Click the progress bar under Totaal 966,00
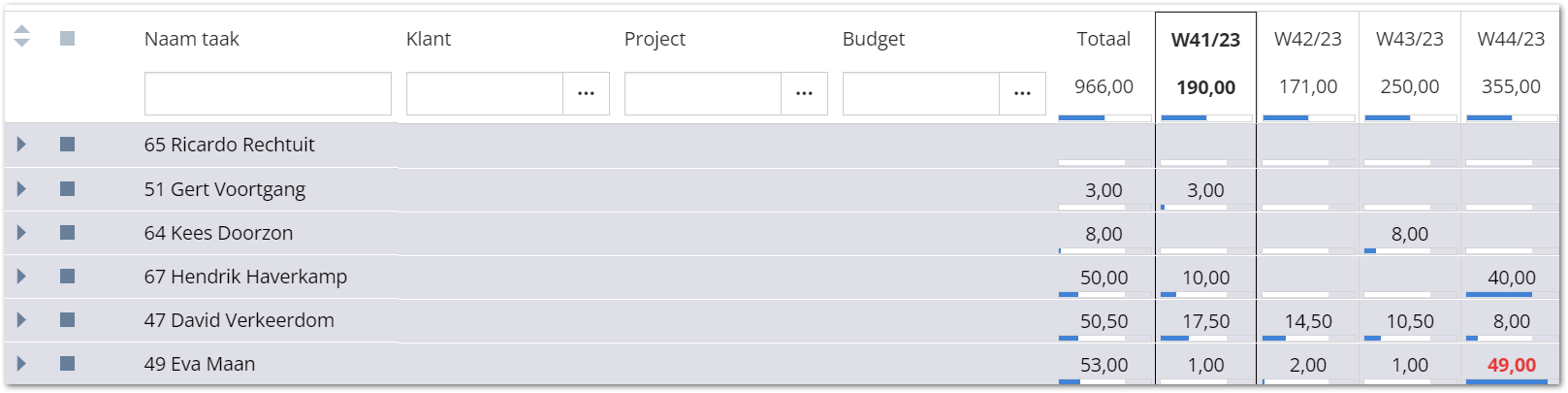 tap(1104, 117)
